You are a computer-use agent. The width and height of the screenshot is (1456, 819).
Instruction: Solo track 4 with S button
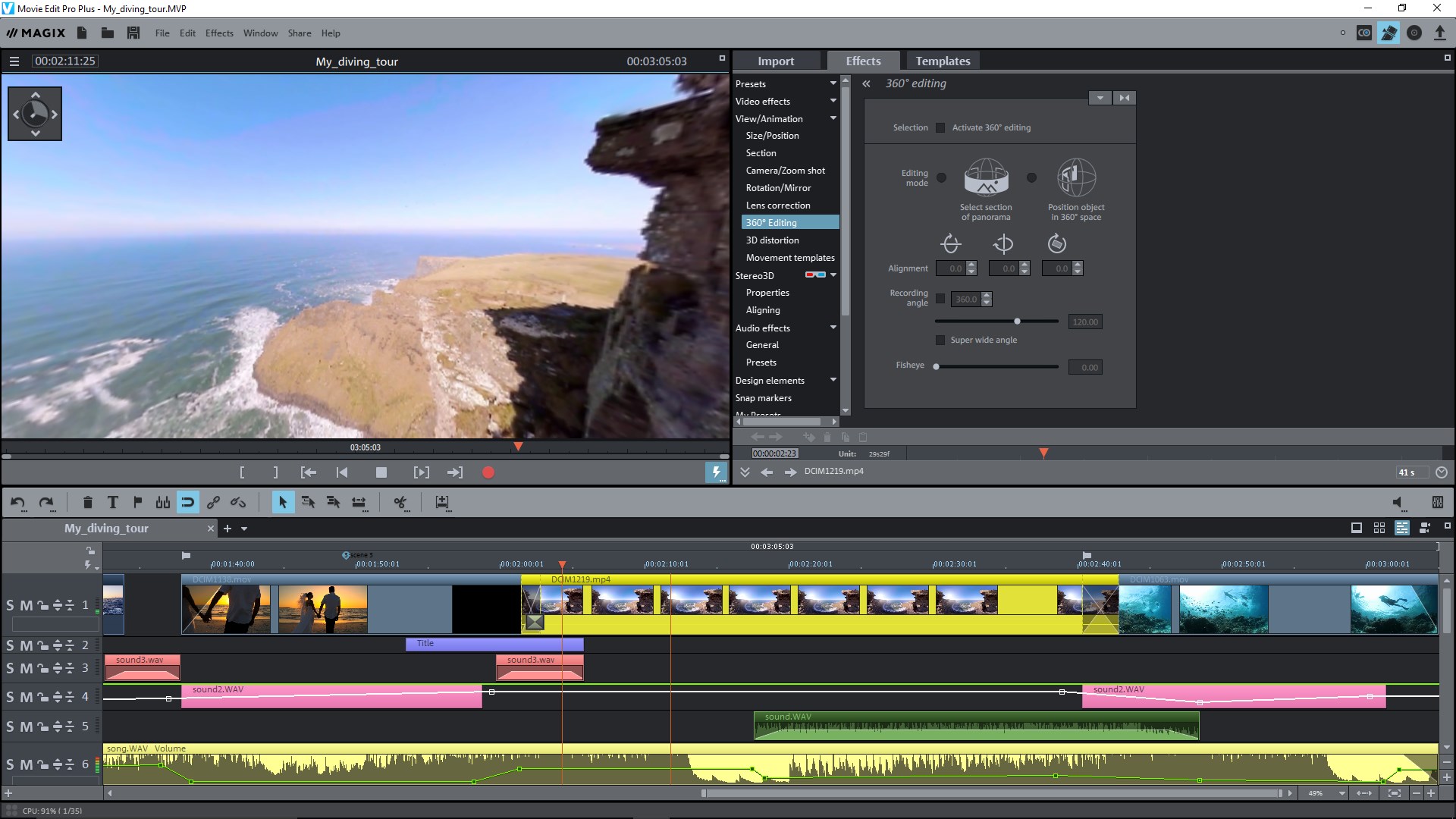coord(10,697)
